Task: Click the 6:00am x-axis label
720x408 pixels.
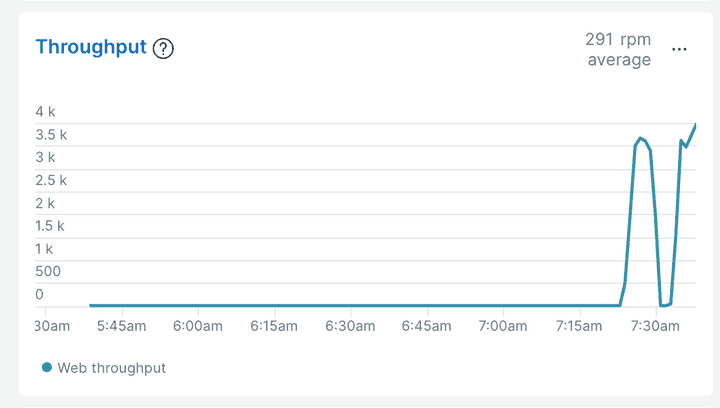Action: point(198,327)
